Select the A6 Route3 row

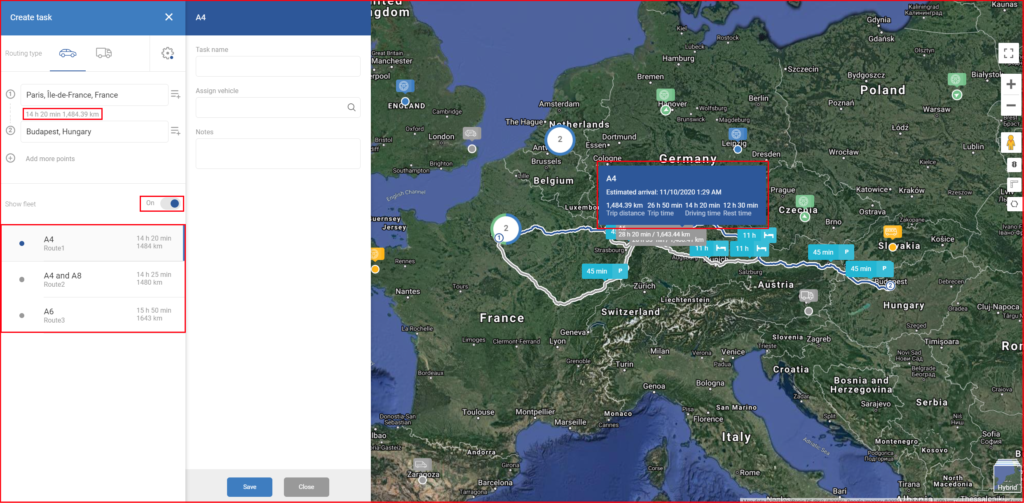93,315
